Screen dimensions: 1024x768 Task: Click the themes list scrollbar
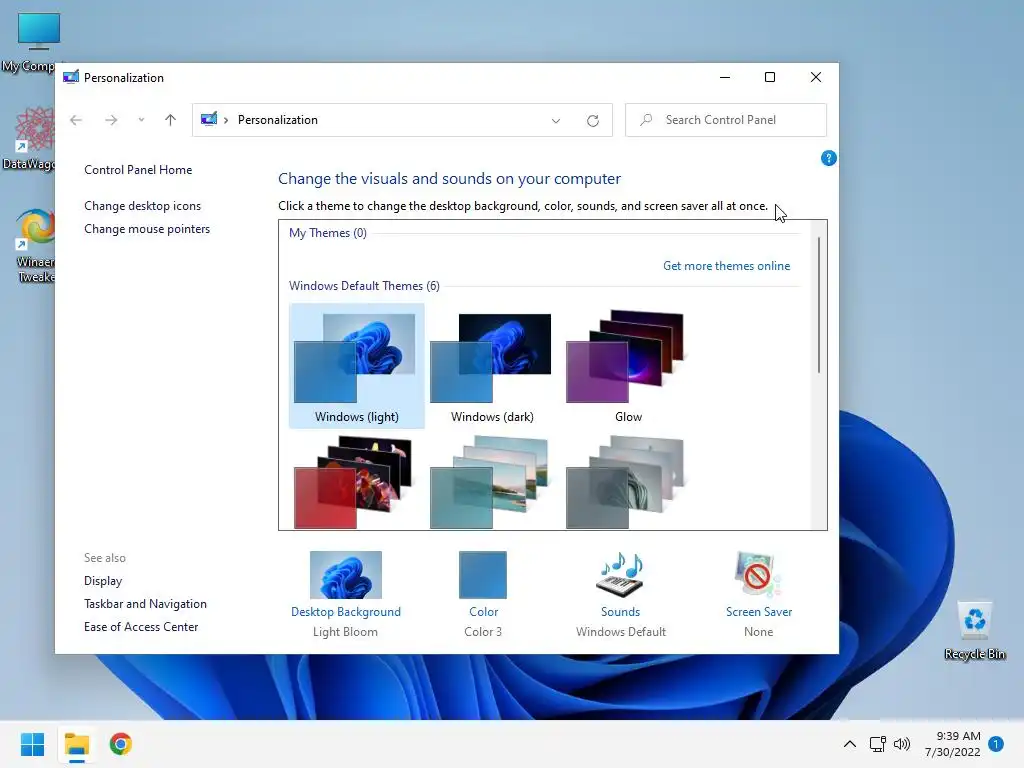coord(818,306)
